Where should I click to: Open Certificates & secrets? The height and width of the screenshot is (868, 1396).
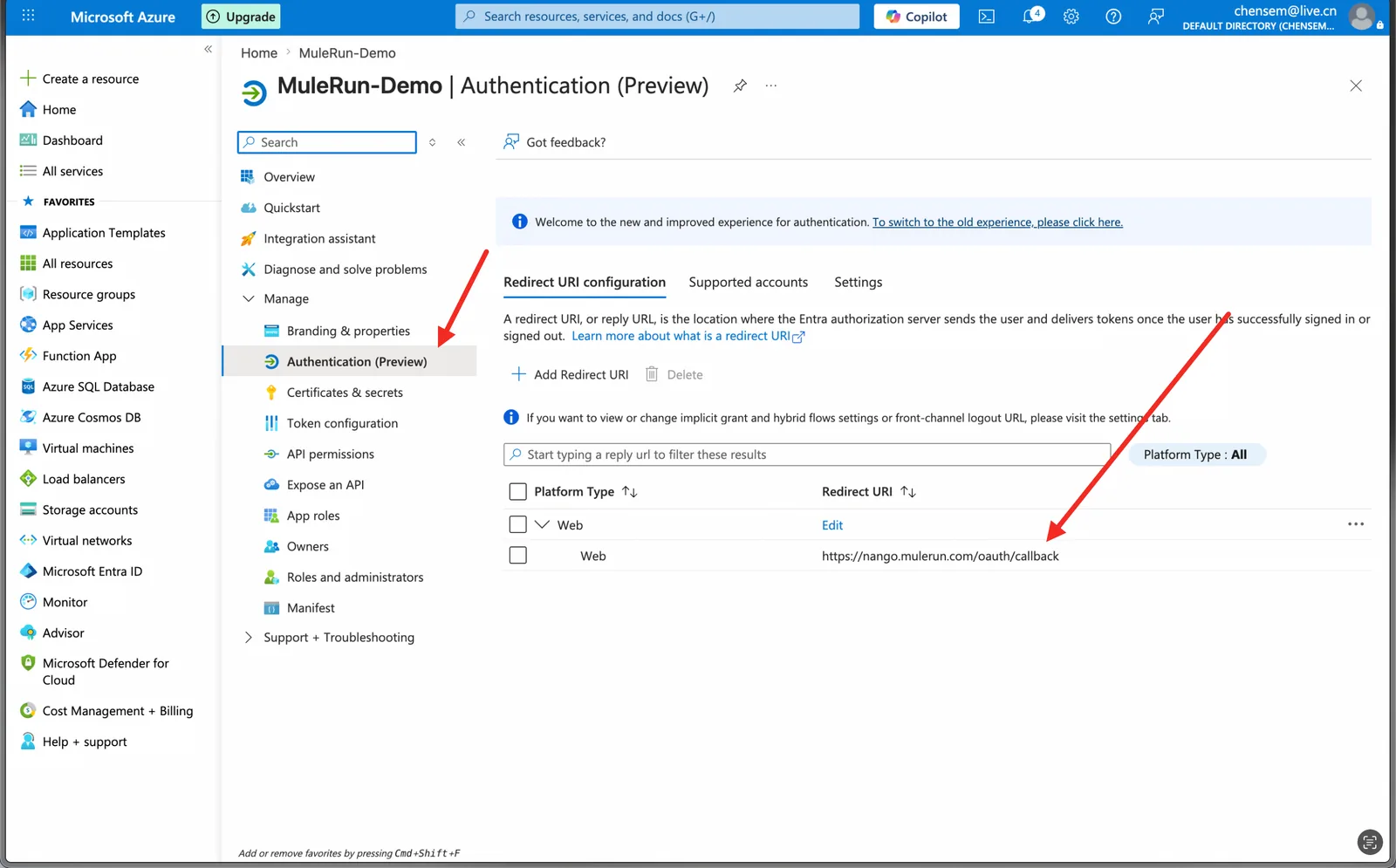click(x=345, y=393)
